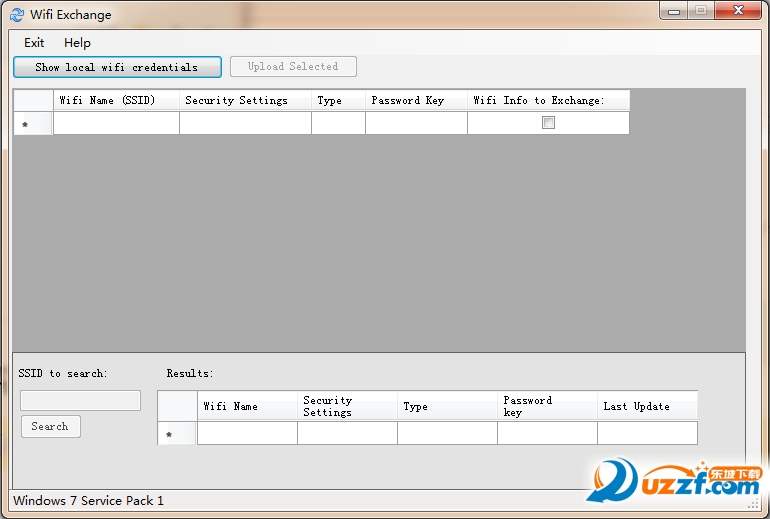Click the Wifi Info to Exchange column header
This screenshot has height=519, width=770.
(549, 100)
